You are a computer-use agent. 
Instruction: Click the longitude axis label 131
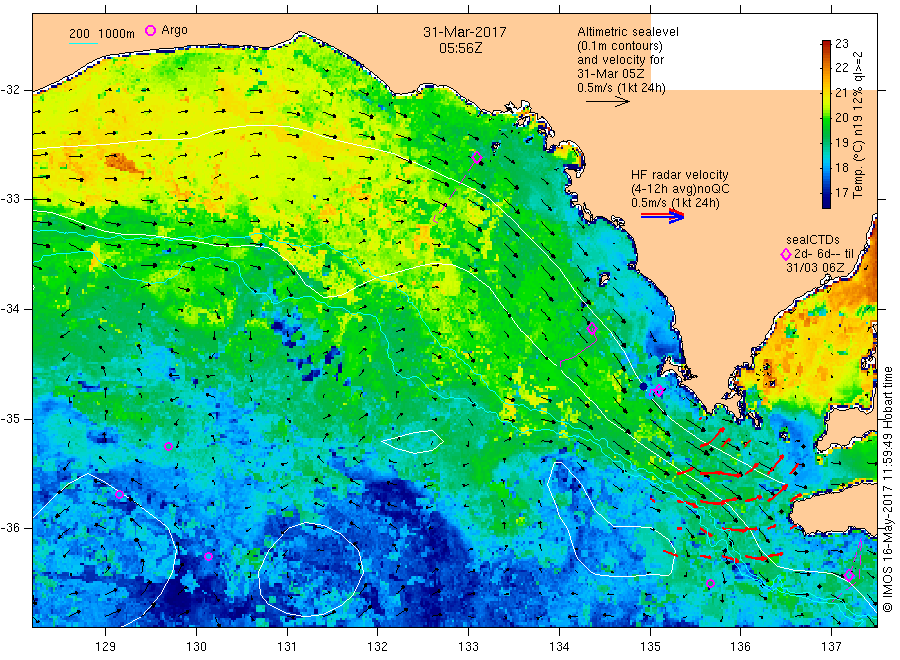click(x=287, y=647)
